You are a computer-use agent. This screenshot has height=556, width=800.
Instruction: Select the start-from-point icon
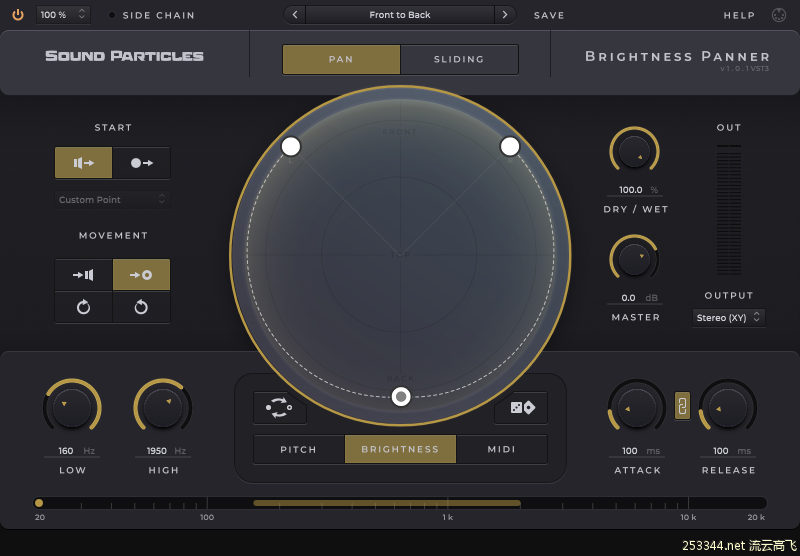click(141, 163)
